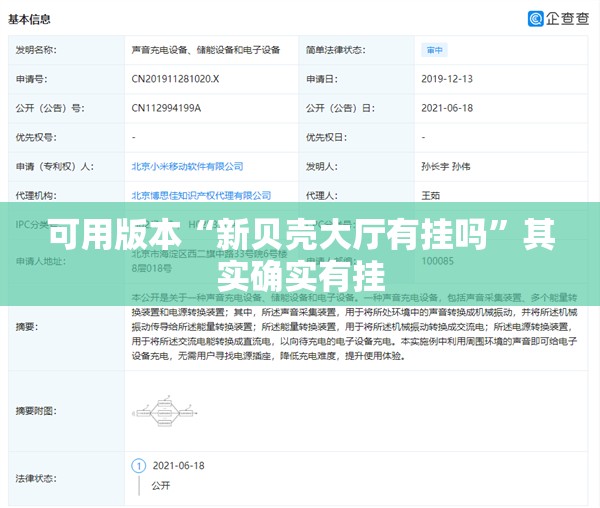Viewport: 600px width, 508px height.
Task: Click the 公开（公告）号 label
Action: [50, 108]
